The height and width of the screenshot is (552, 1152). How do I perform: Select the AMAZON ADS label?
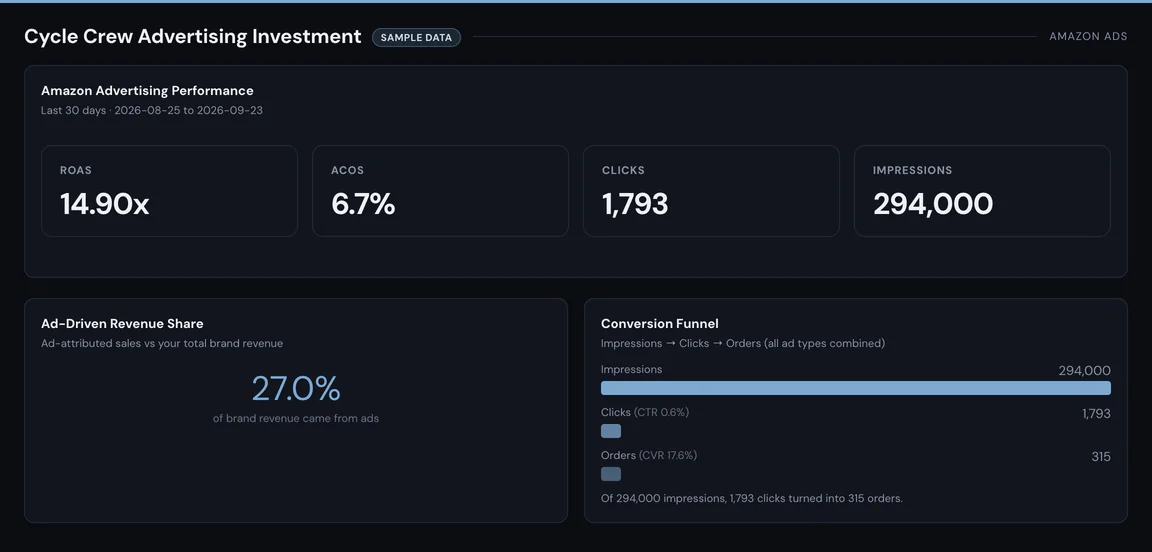(x=1088, y=37)
